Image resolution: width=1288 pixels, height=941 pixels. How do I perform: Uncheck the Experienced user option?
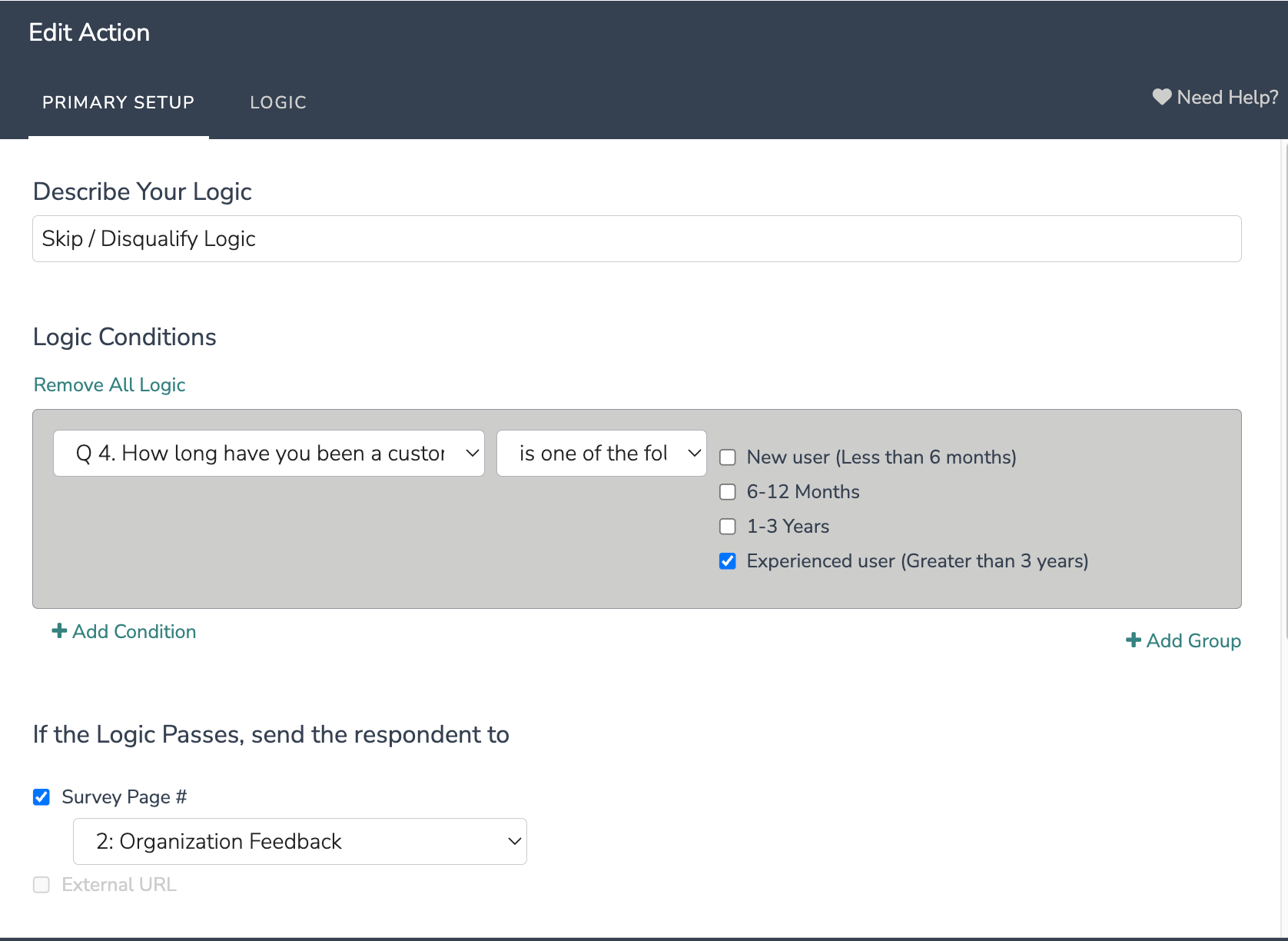(x=727, y=561)
